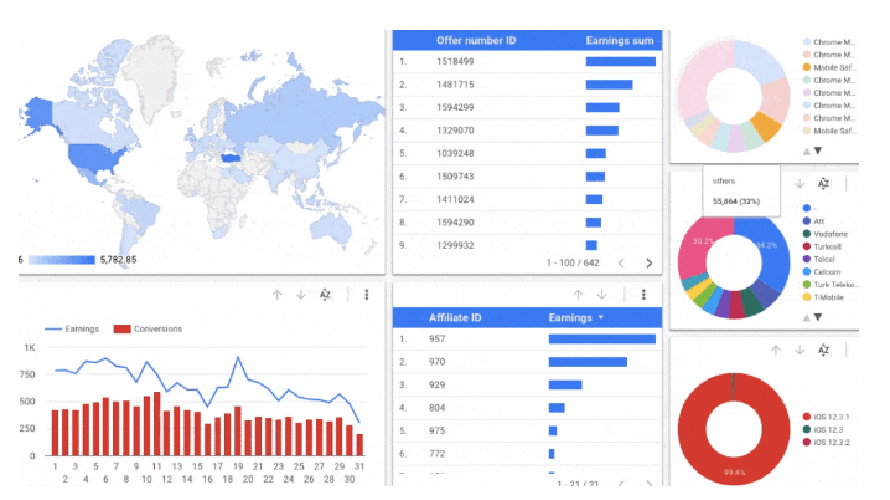Sort by Affiliate ID column header

click(455, 317)
